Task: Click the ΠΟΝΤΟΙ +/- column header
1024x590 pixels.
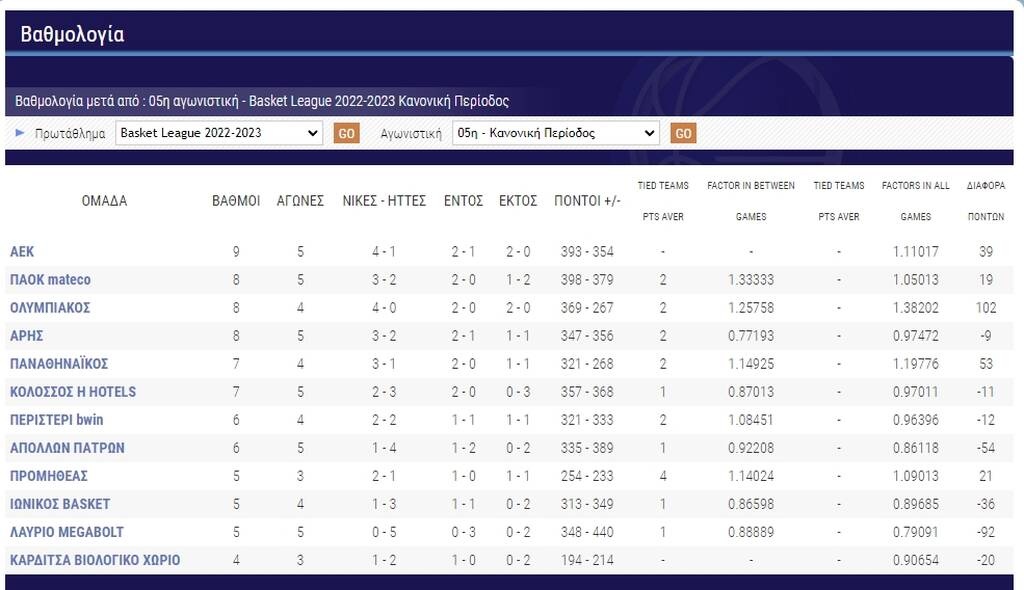Action: point(587,201)
